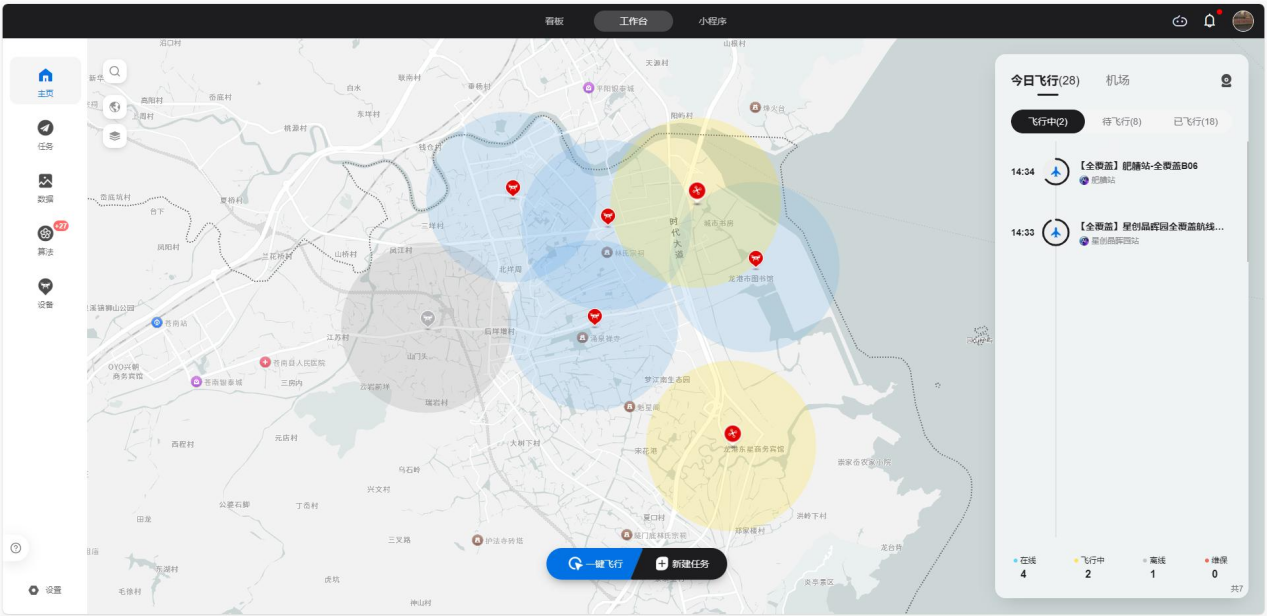
Task: Click the robot assistant icon in top bar
Action: click(1180, 21)
